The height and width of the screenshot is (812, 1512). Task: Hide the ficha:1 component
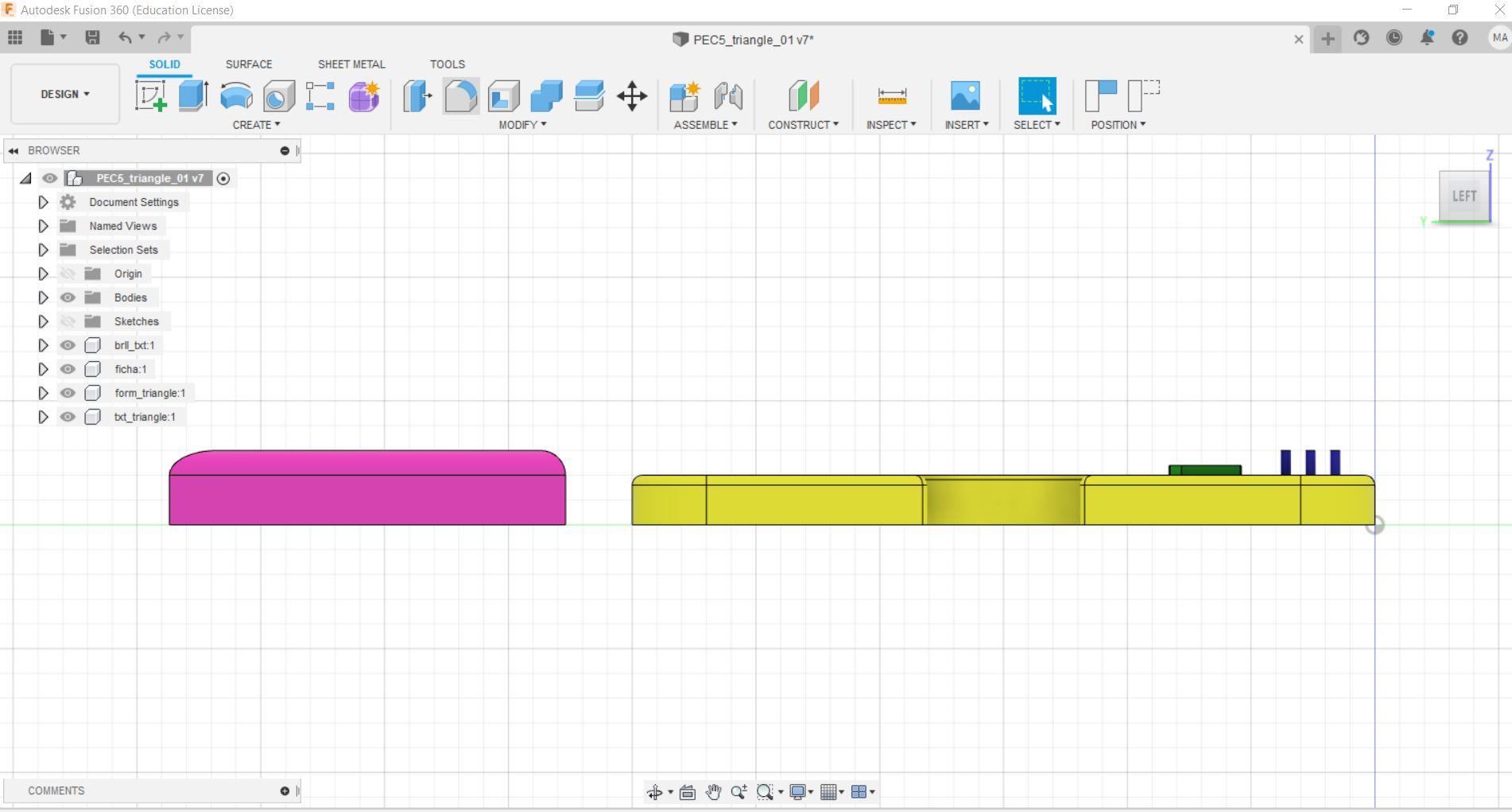68,369
